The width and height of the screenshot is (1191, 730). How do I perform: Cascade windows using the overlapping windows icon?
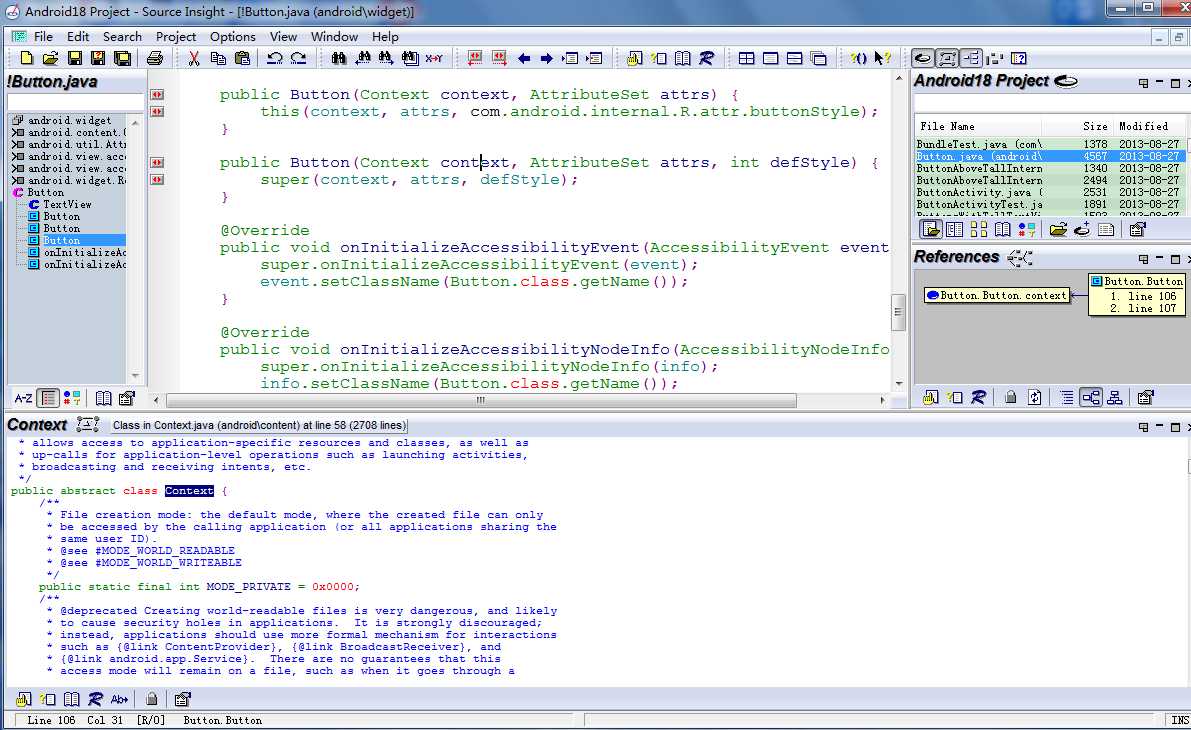coord(818,58)
